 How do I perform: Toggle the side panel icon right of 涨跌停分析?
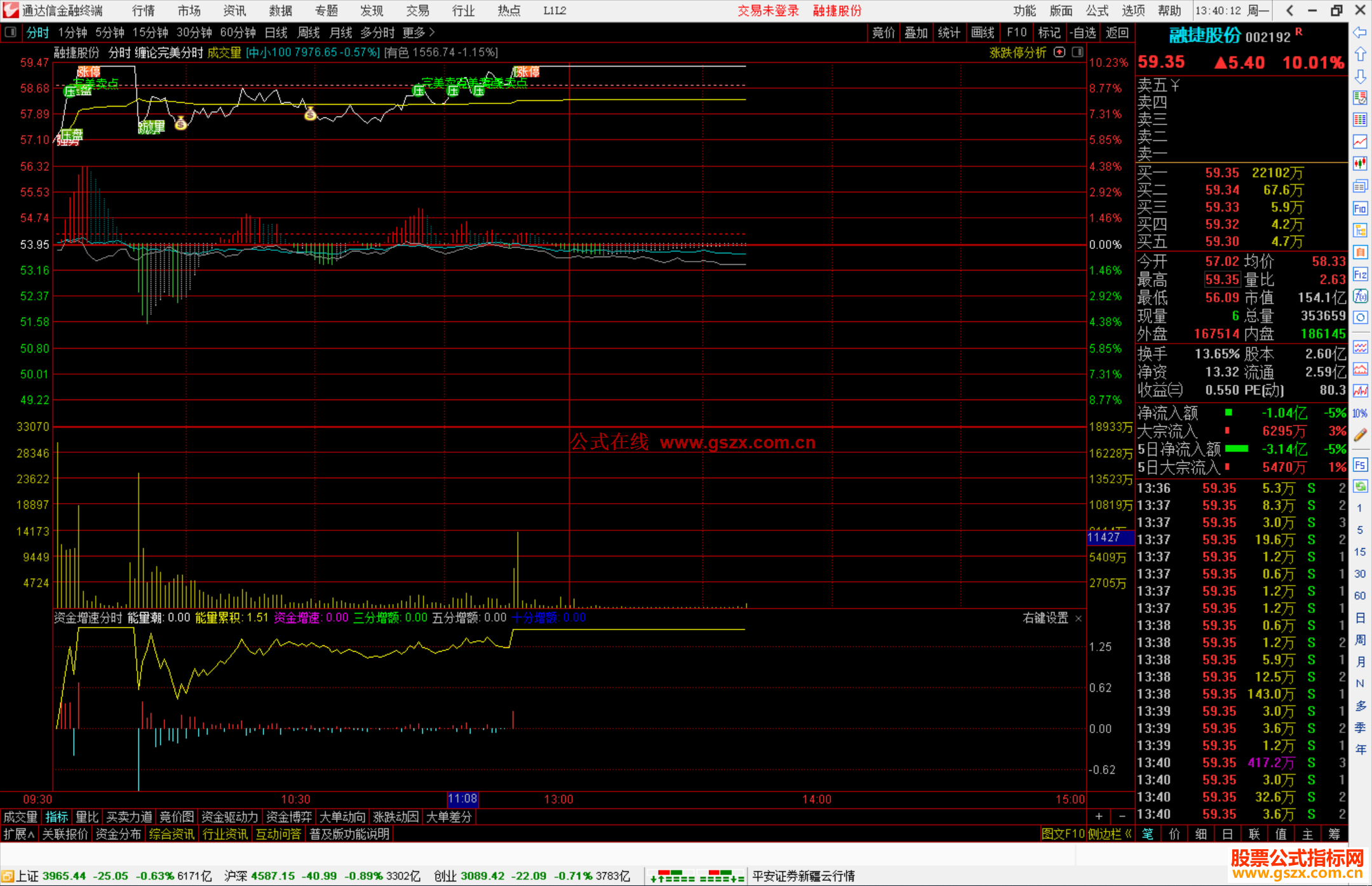[1077, 53]
